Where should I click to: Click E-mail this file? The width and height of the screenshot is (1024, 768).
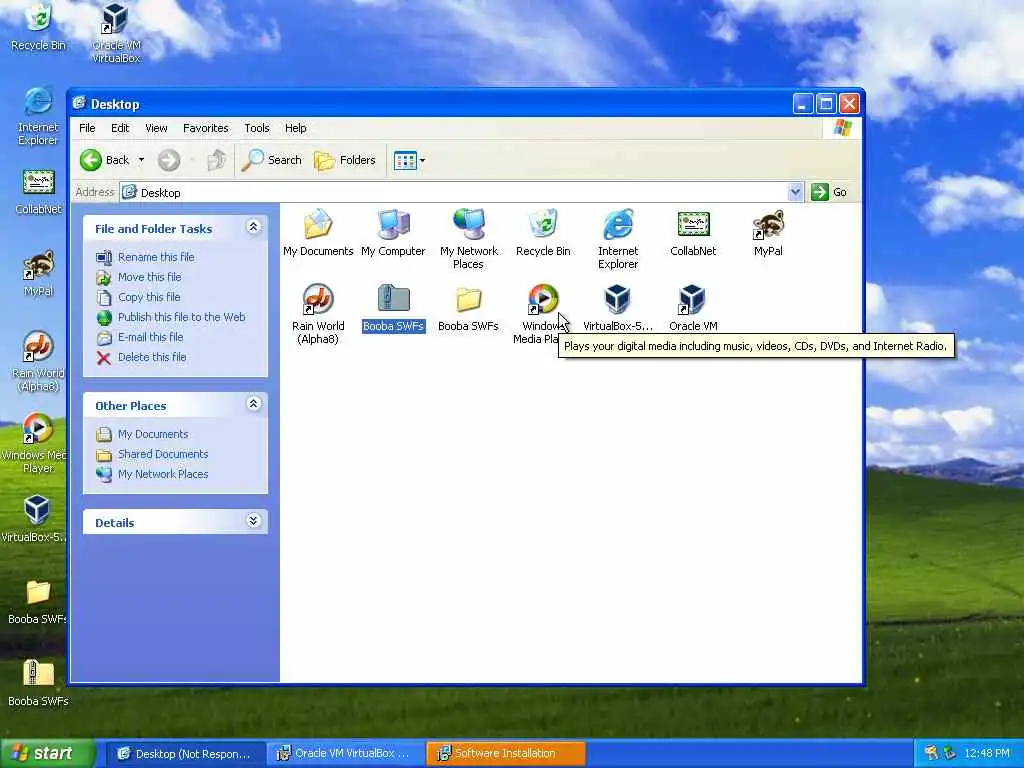pyautogui.click(x=140, y=337)
